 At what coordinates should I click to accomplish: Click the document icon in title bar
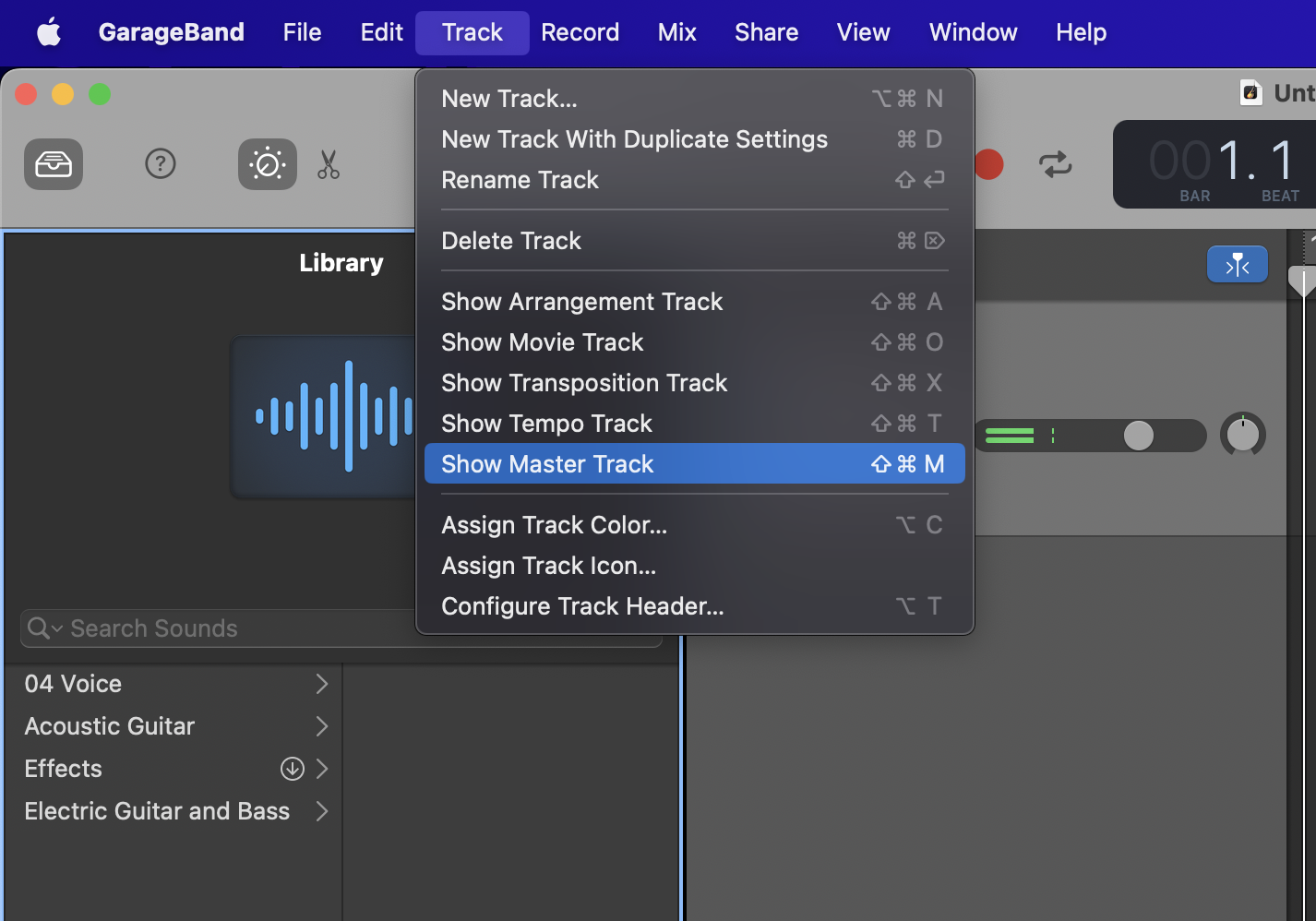[1250, 92]
